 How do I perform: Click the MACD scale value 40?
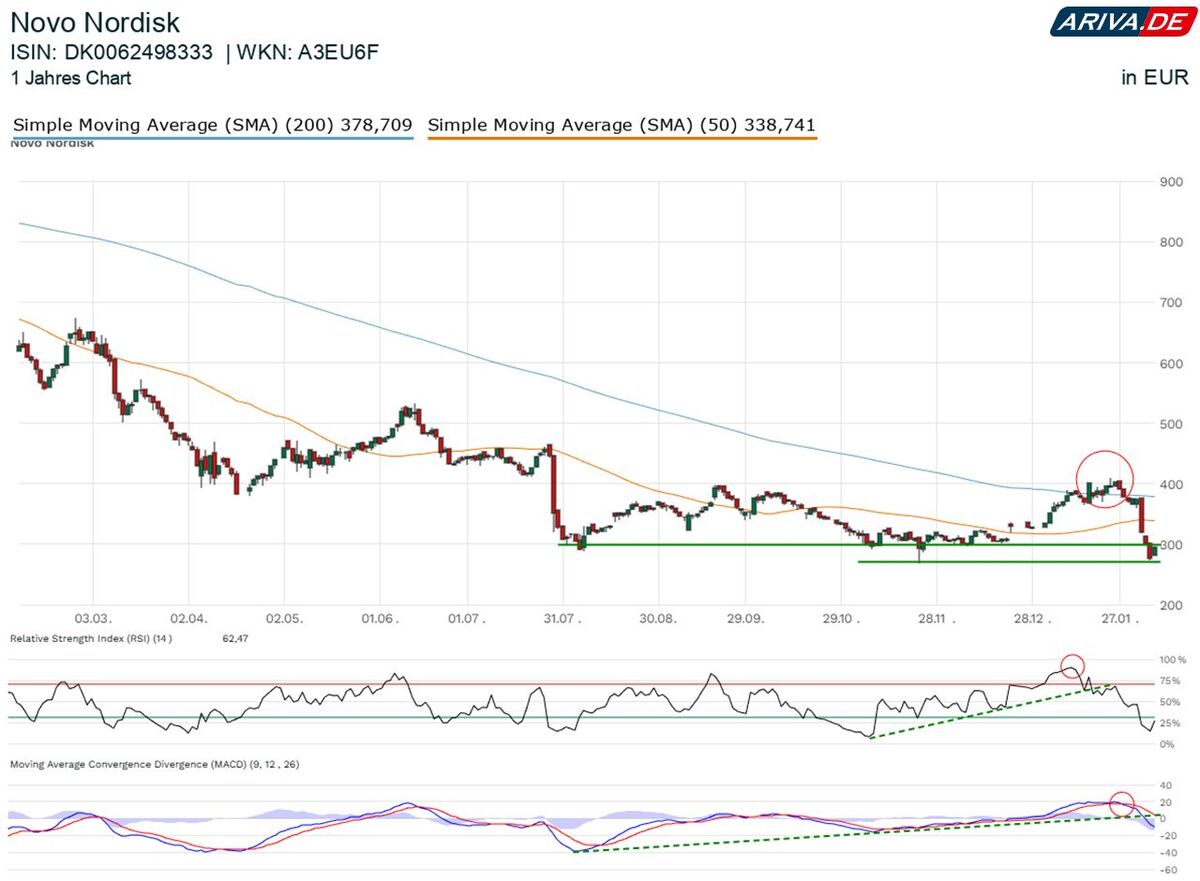[x=1166, y=785]
